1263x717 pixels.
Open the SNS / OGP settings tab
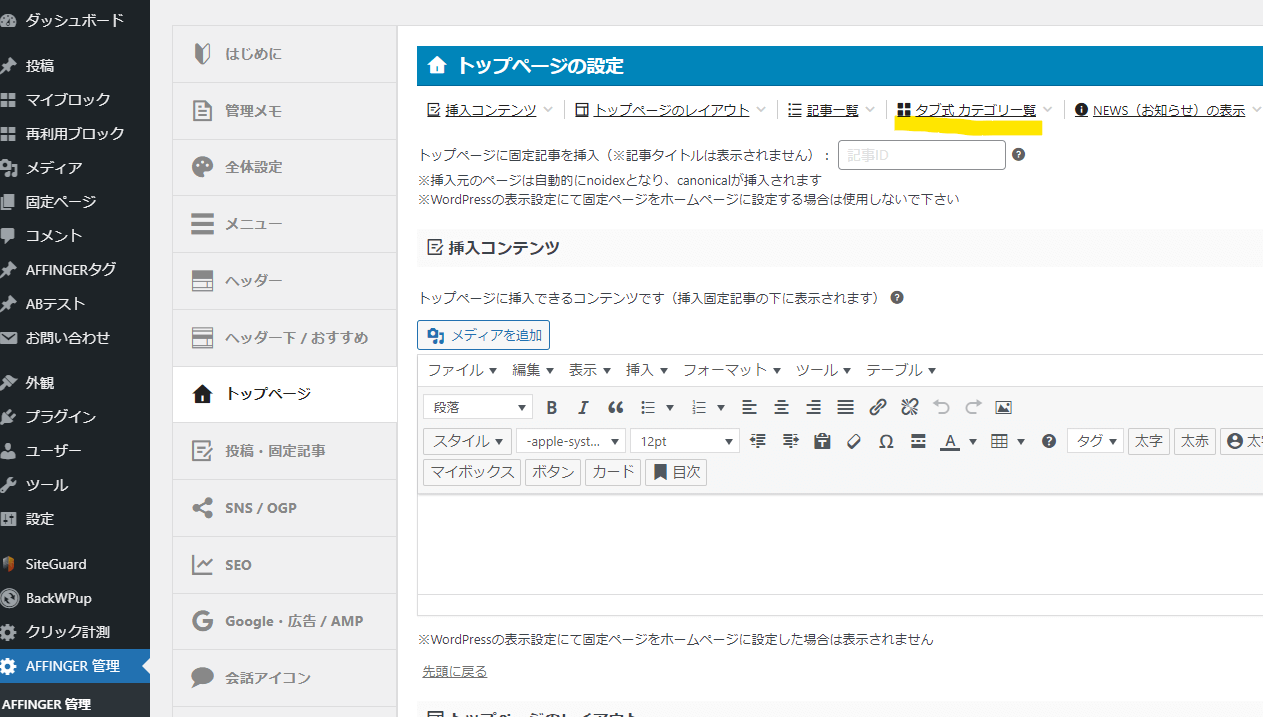click(x=285, y=508)
